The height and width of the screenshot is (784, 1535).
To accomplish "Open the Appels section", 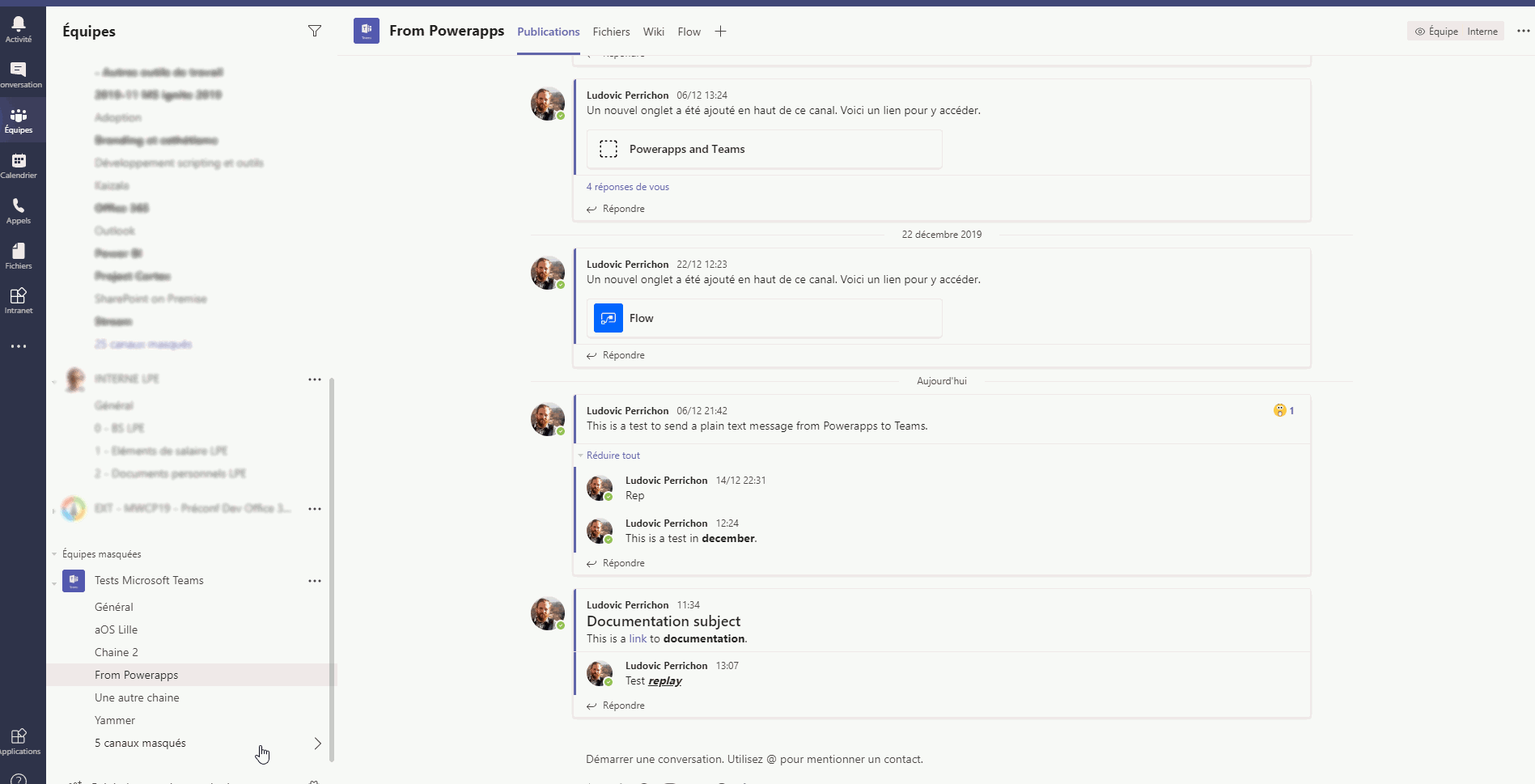I will 19,210.
